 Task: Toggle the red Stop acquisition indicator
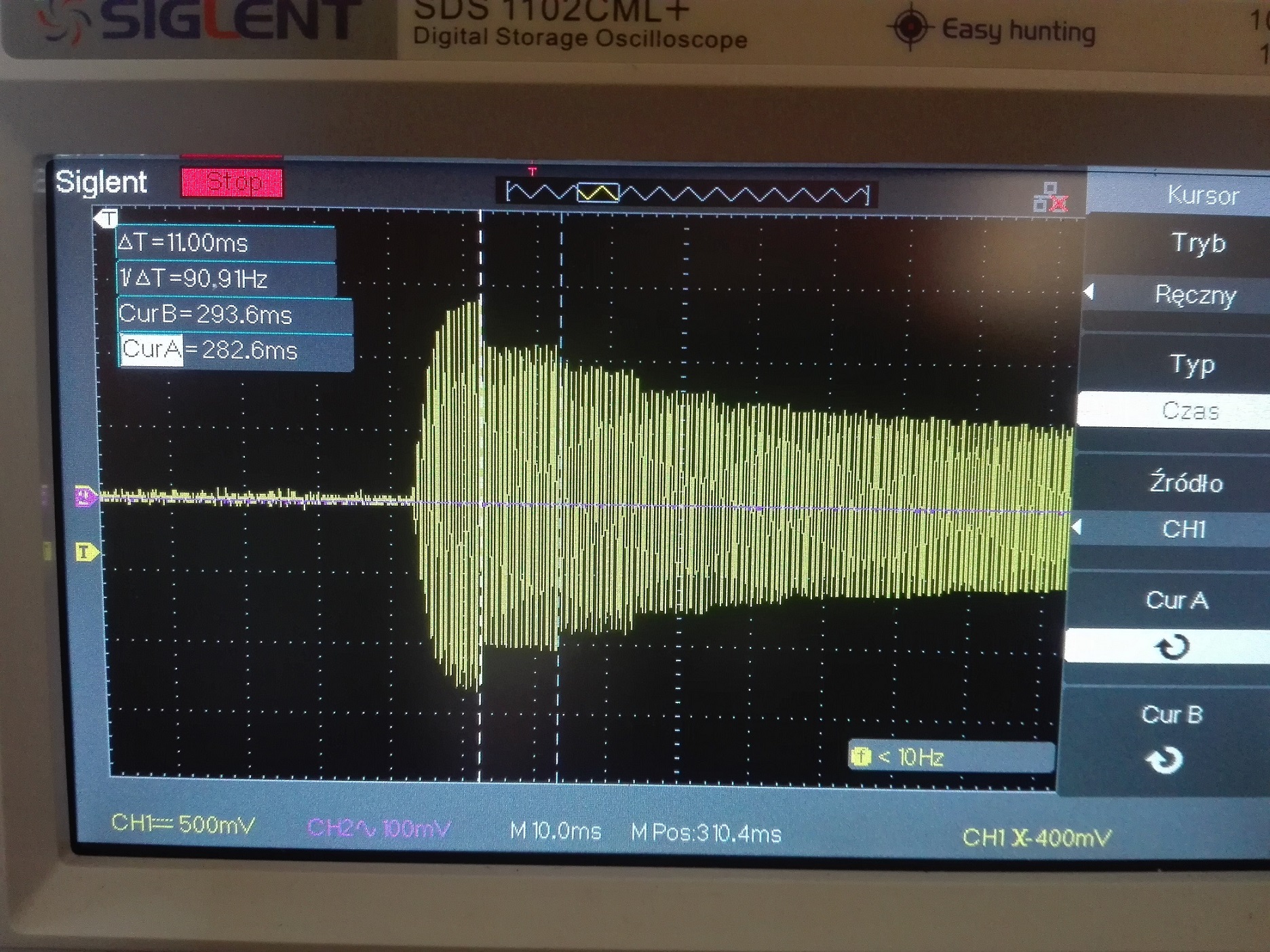tap(231, 182)
